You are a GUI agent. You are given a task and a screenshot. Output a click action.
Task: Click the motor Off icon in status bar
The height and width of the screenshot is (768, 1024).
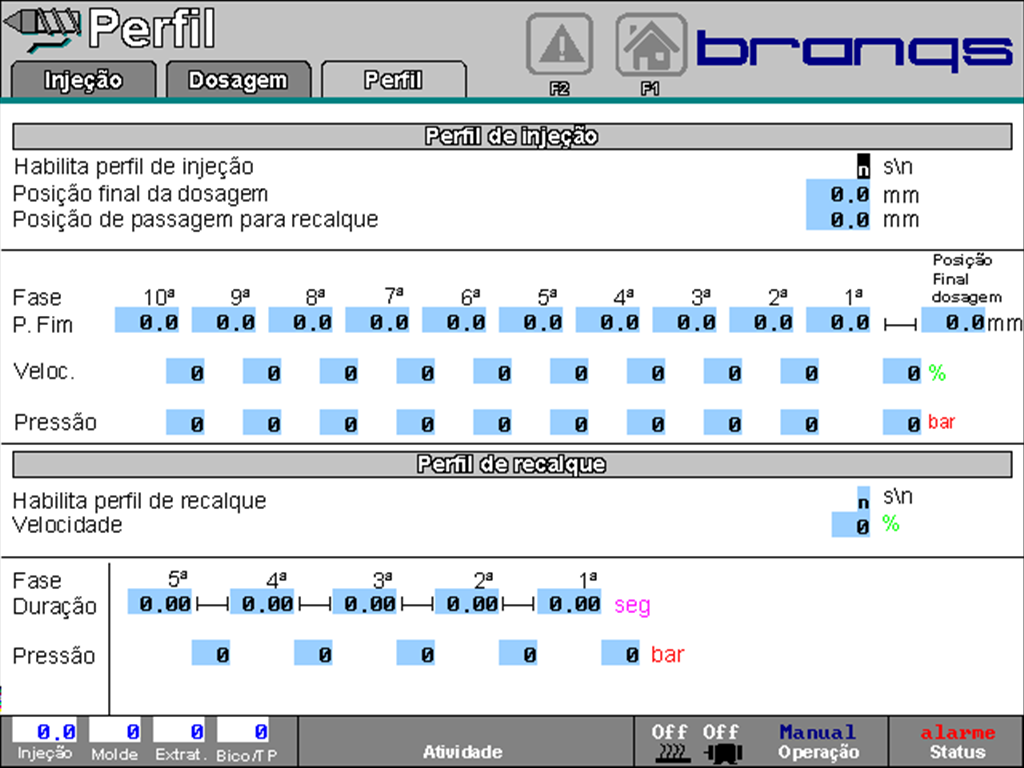point(725,740)
